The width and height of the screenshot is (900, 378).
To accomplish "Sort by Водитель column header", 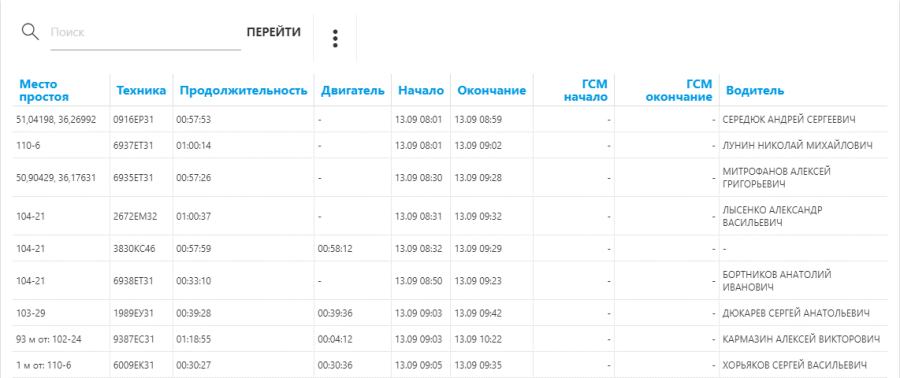I will 755,91.
